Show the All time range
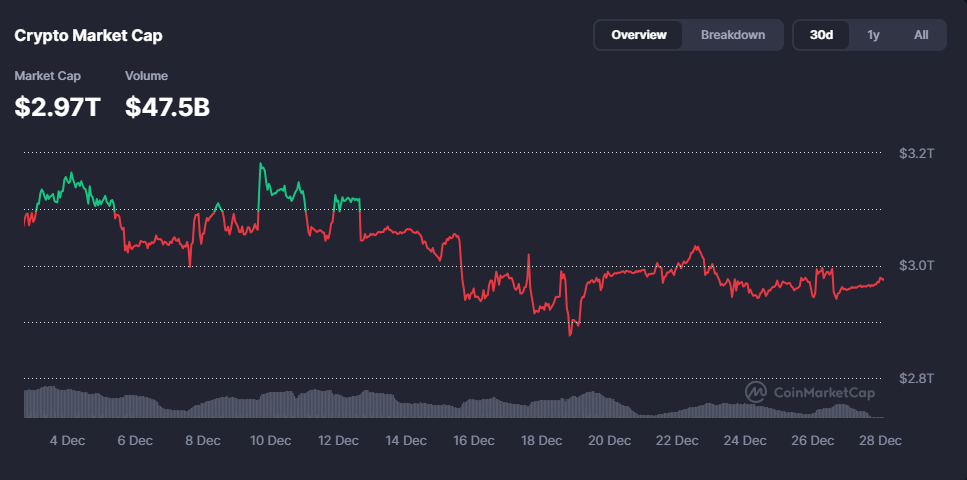 click(921, 35)
